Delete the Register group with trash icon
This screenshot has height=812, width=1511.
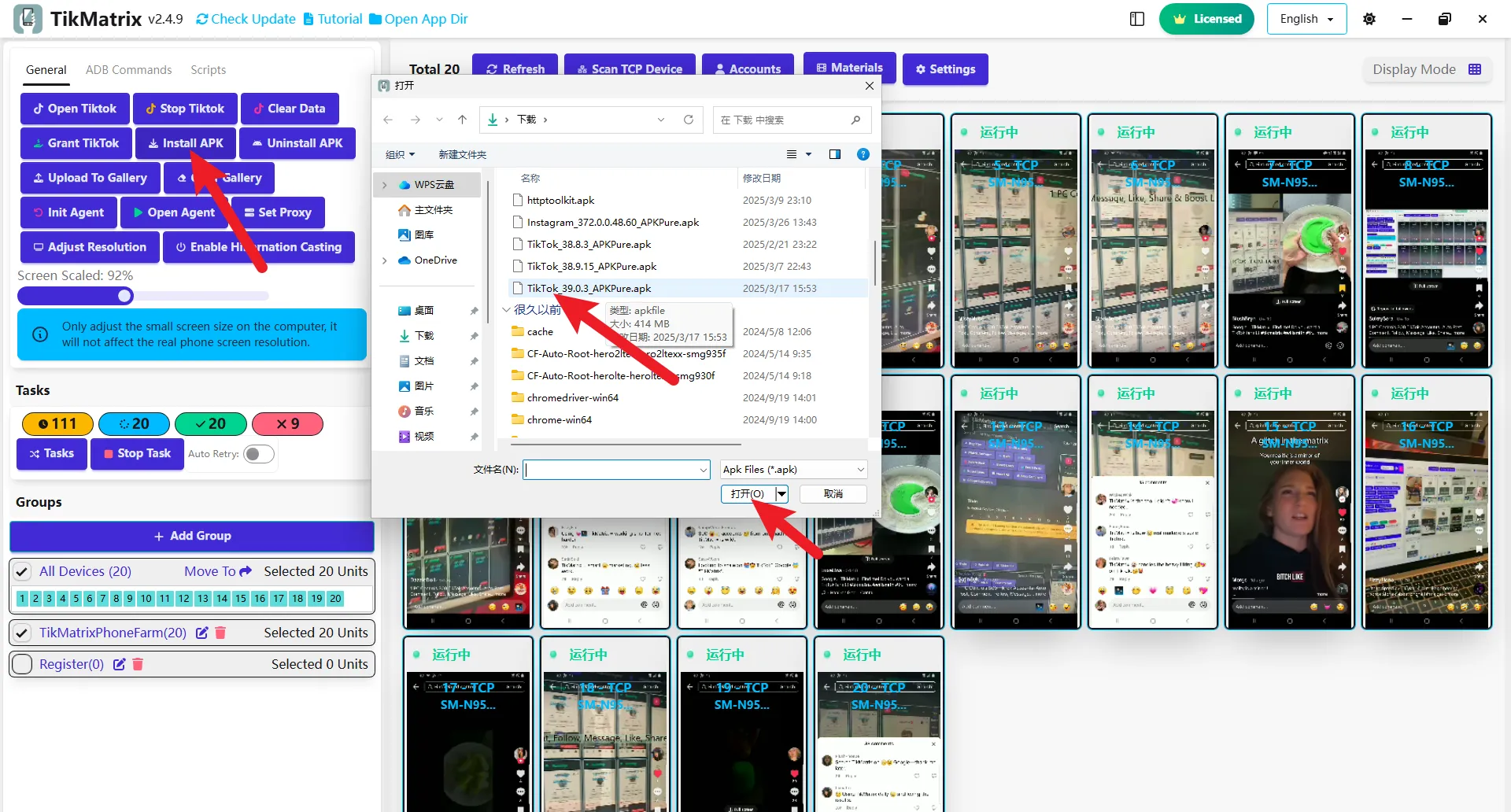click(x=138, y=664)
